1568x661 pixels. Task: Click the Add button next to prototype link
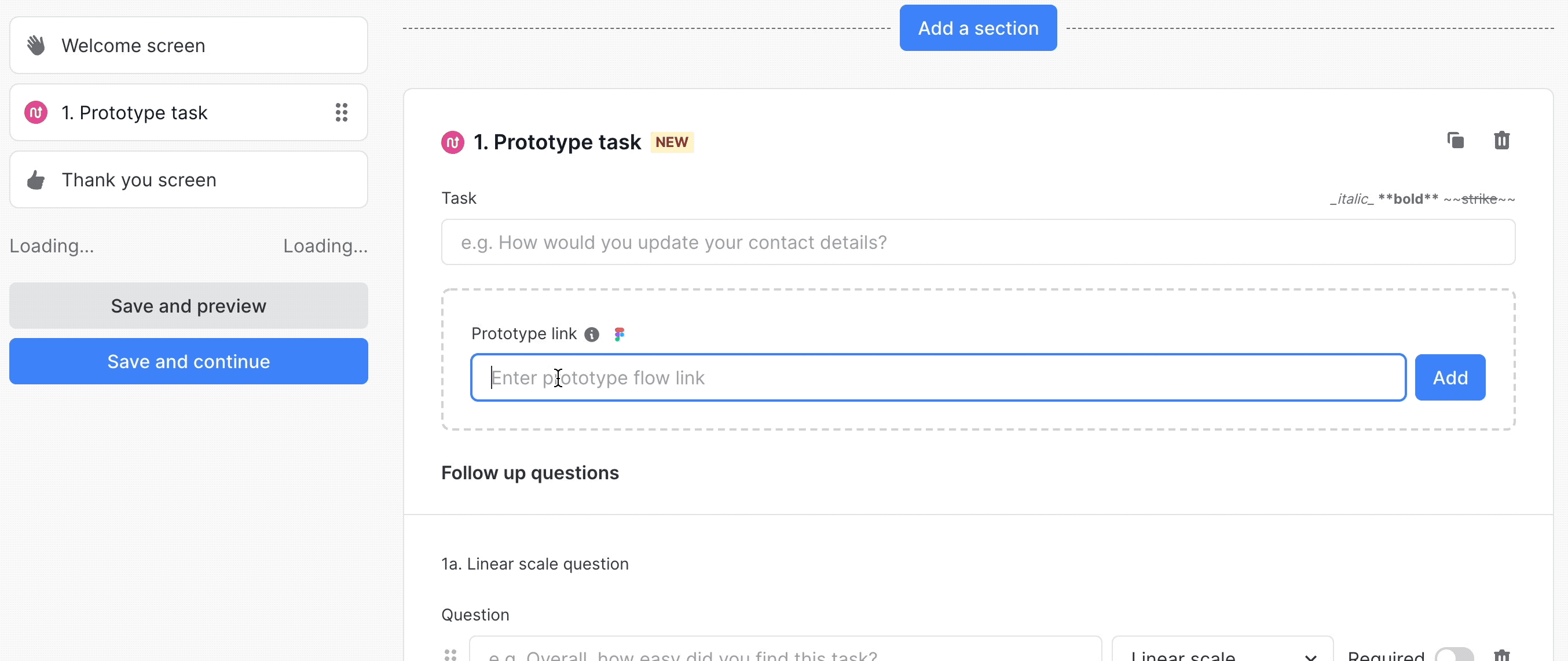(1449, 377)
